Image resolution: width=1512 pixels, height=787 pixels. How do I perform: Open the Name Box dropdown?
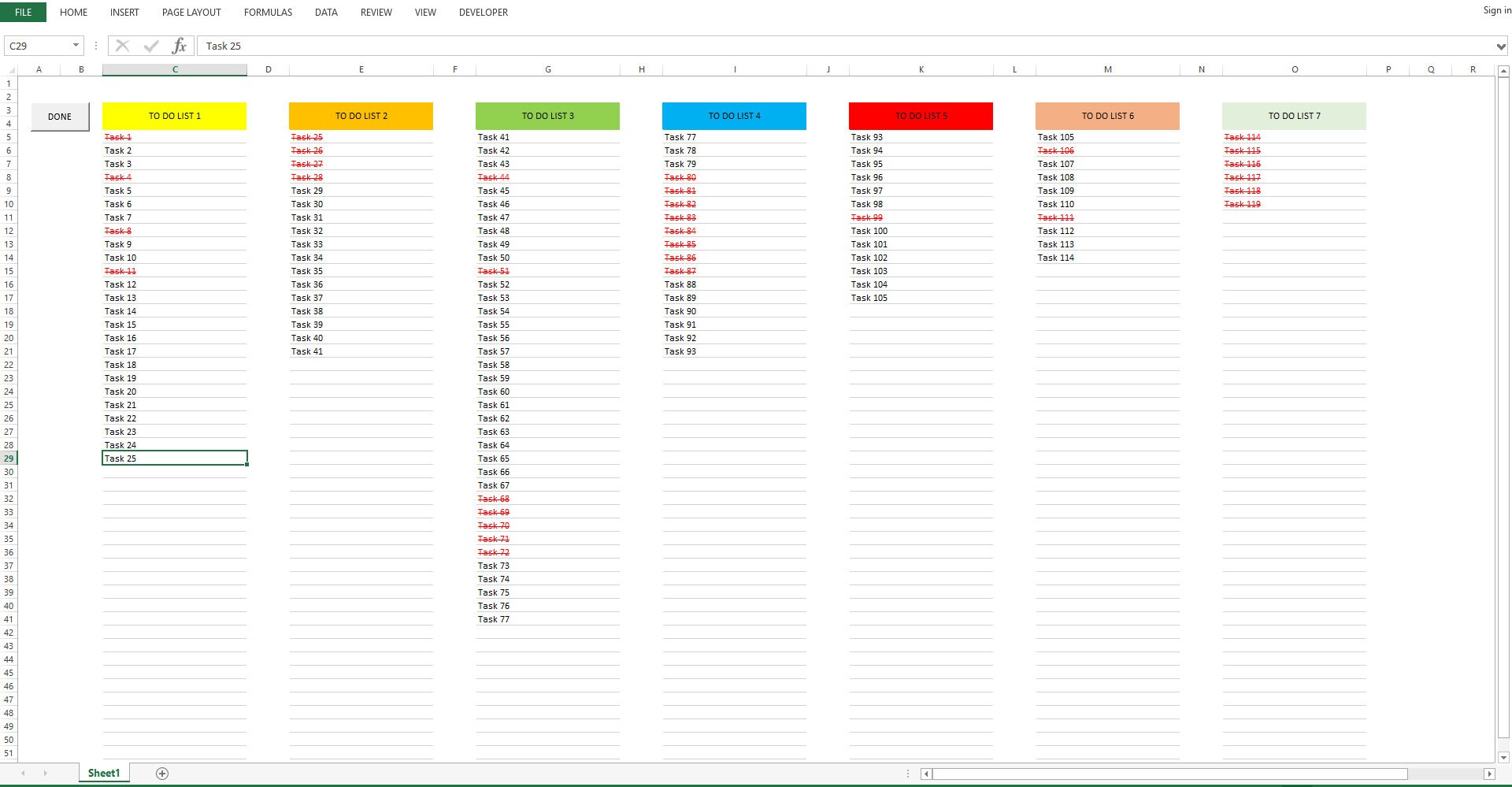click(74, 45)
